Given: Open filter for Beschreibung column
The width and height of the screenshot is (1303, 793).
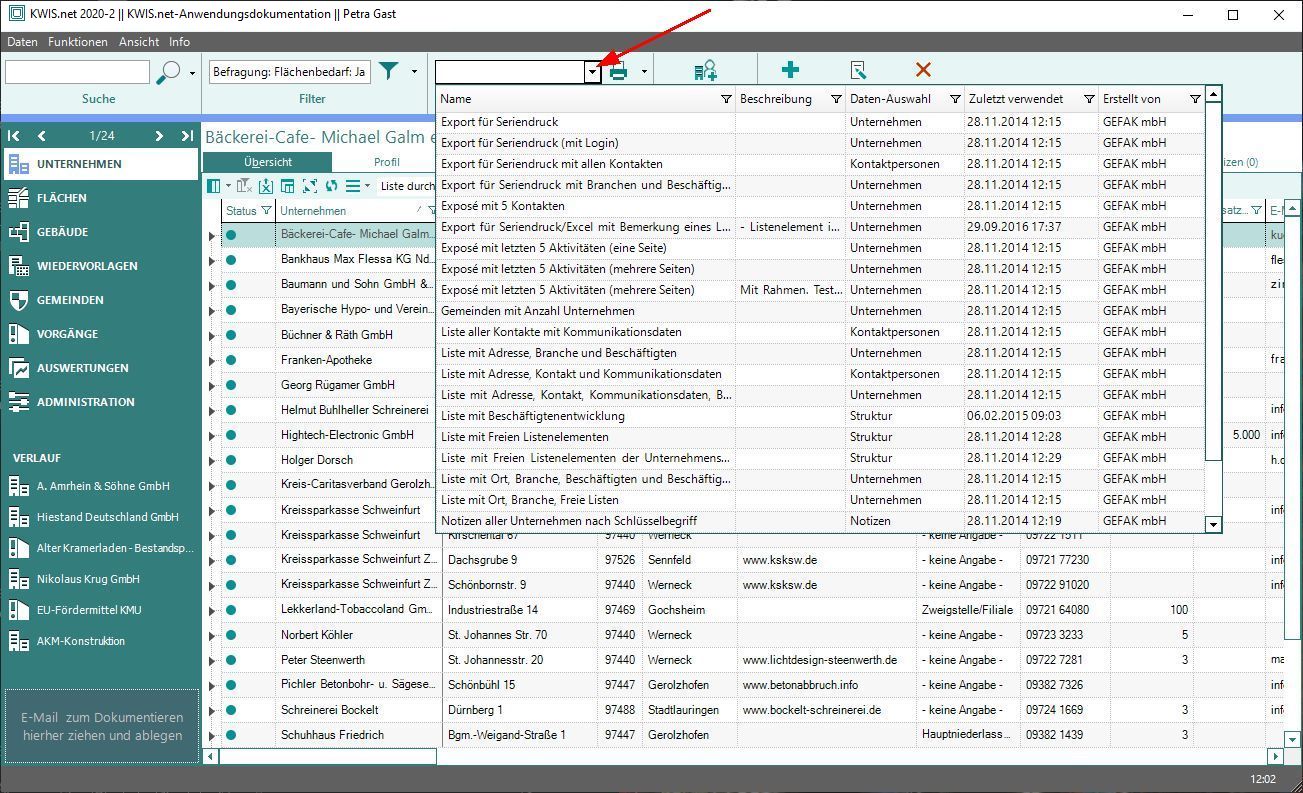Looking at the screenshot, I should click(836, 99).
